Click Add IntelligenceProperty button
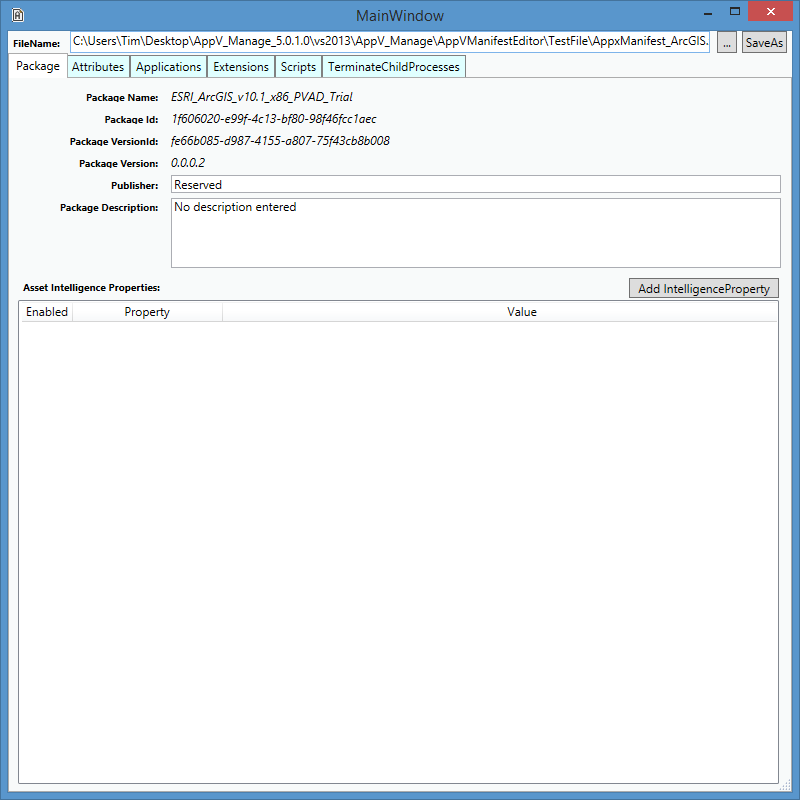Image resolution: width=800 pixels, height=800 pixels. pos(704,288)
